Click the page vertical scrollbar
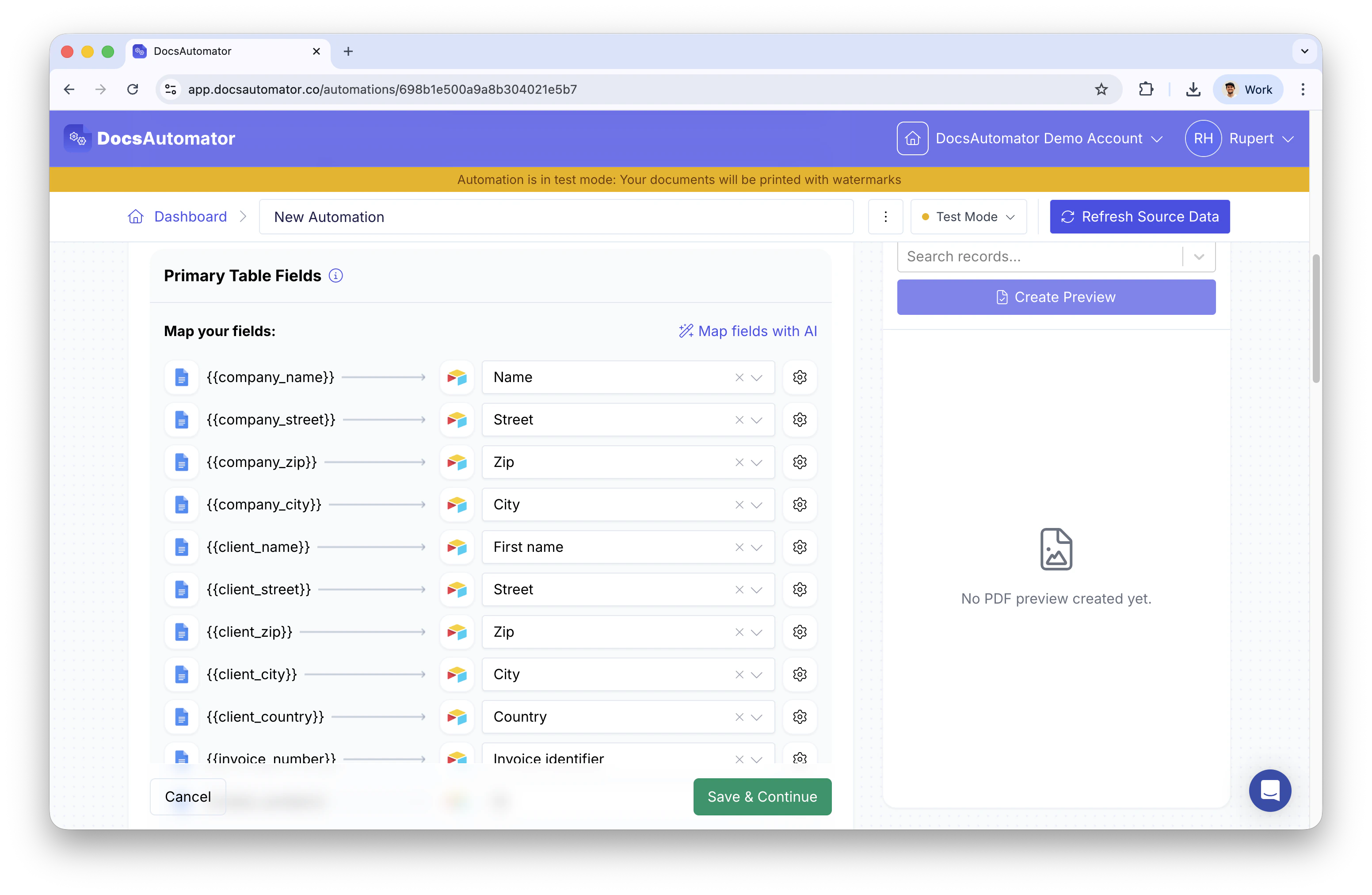The image size is (1372, 895). (x=1315, y=318)
